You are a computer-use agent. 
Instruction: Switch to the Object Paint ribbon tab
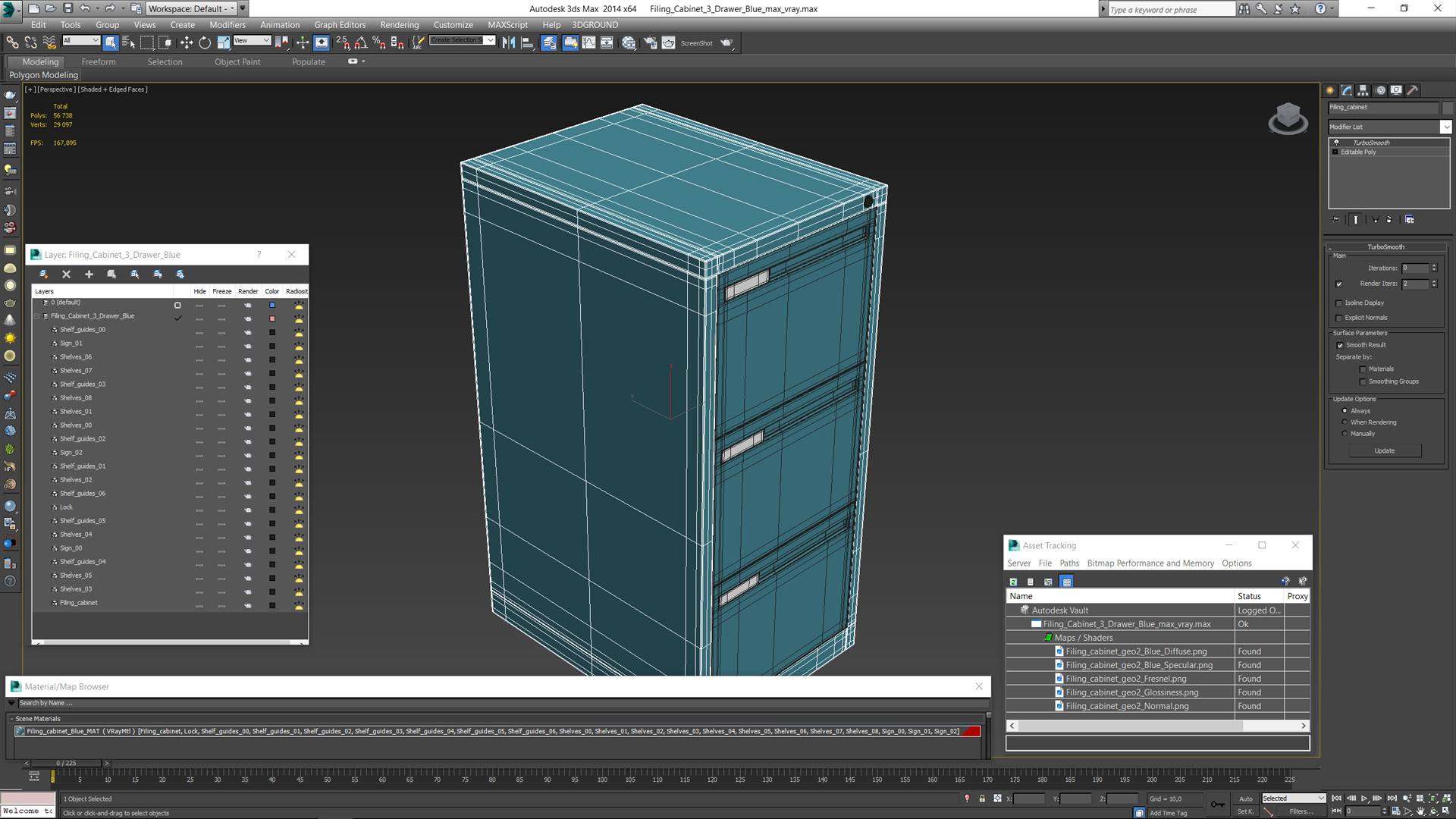point(237,62)
